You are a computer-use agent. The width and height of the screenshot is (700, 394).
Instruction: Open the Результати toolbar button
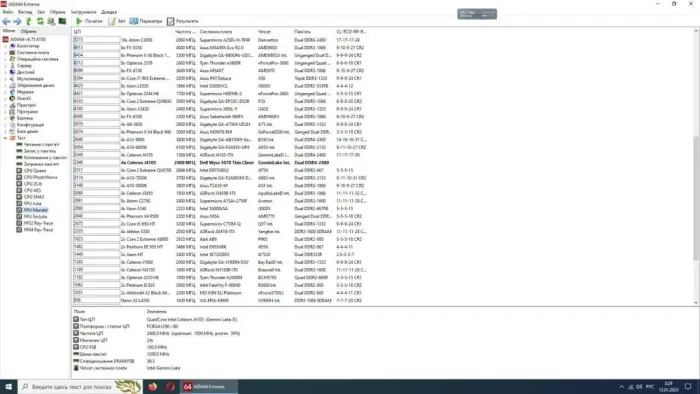tap(183, 21)
